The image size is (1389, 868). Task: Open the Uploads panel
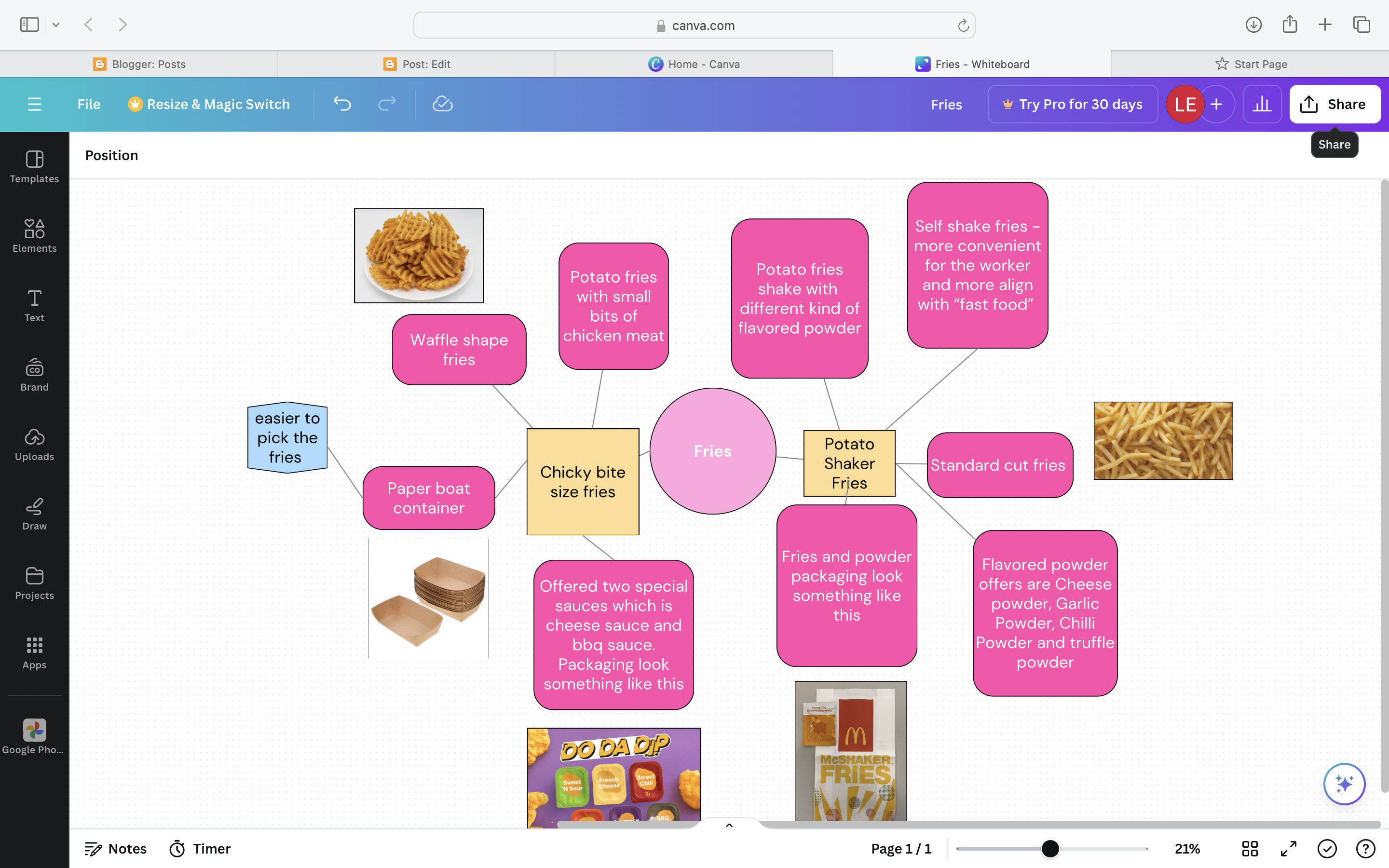(x=34, y=444)
